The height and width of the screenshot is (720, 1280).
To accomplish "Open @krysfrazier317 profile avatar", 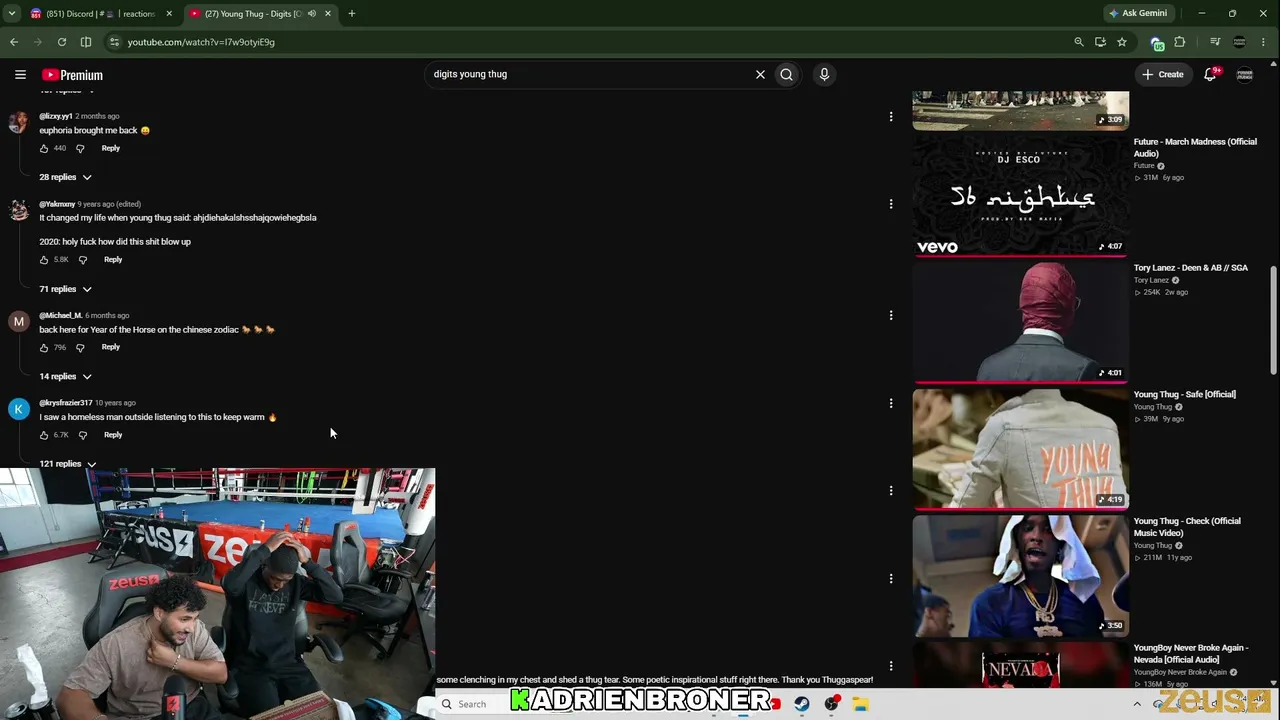I will [19, 409].
